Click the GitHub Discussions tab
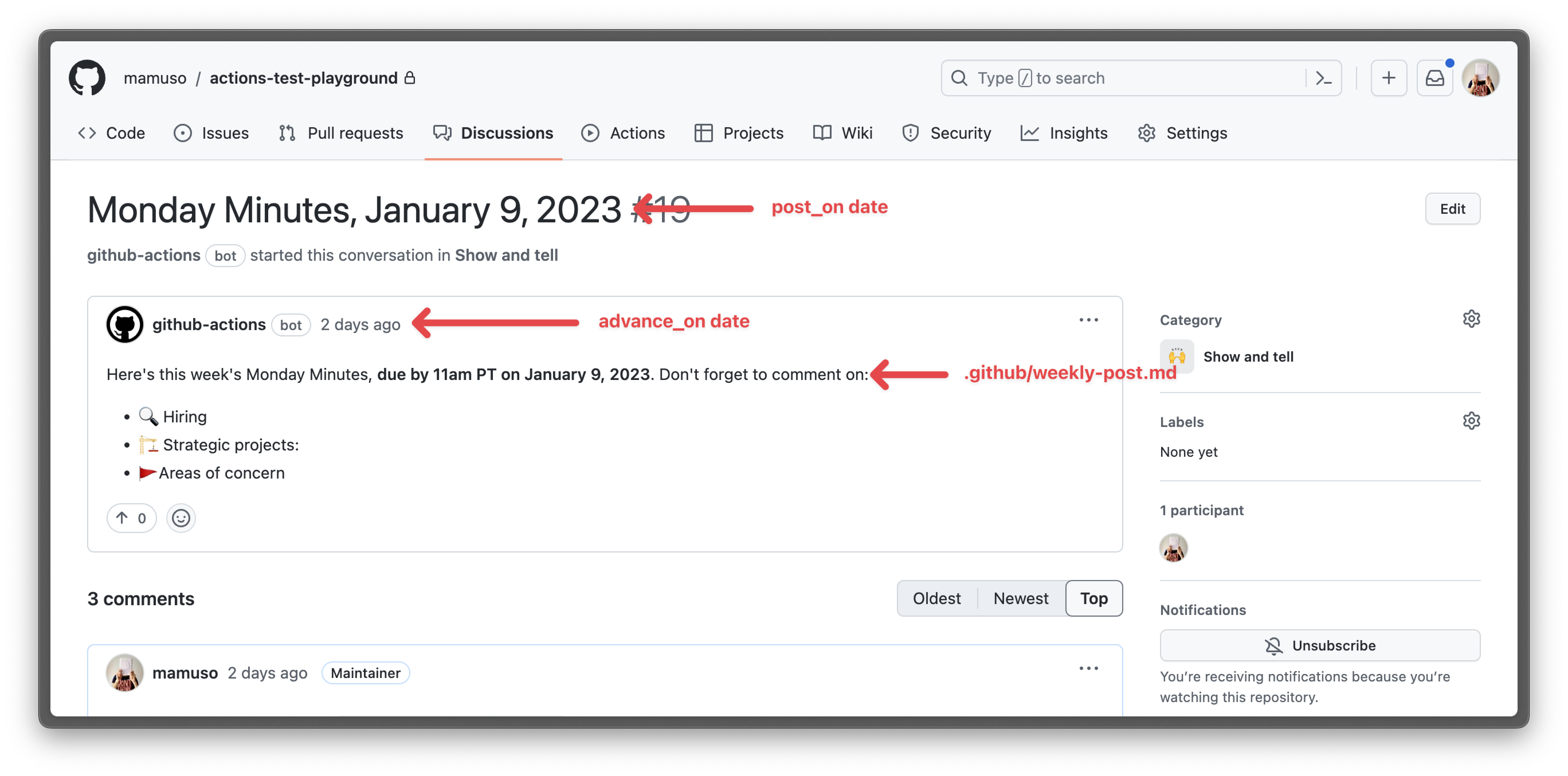 click(x=505, y=133)
